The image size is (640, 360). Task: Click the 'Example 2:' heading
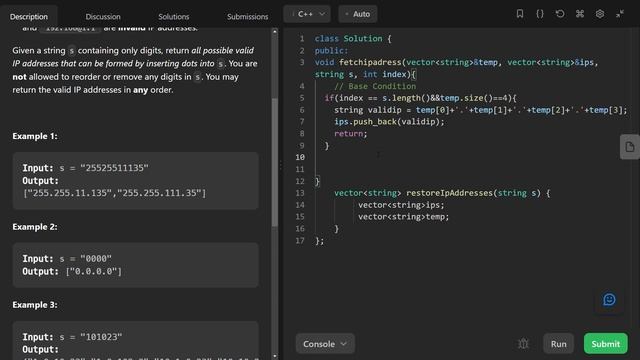tap(35, 227)
